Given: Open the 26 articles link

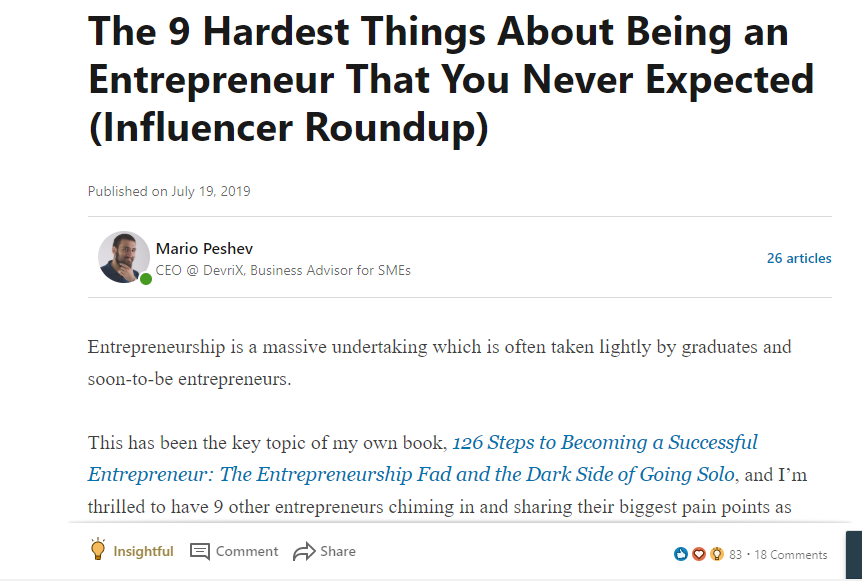Looking at the screenshot, I should [799, 258].
